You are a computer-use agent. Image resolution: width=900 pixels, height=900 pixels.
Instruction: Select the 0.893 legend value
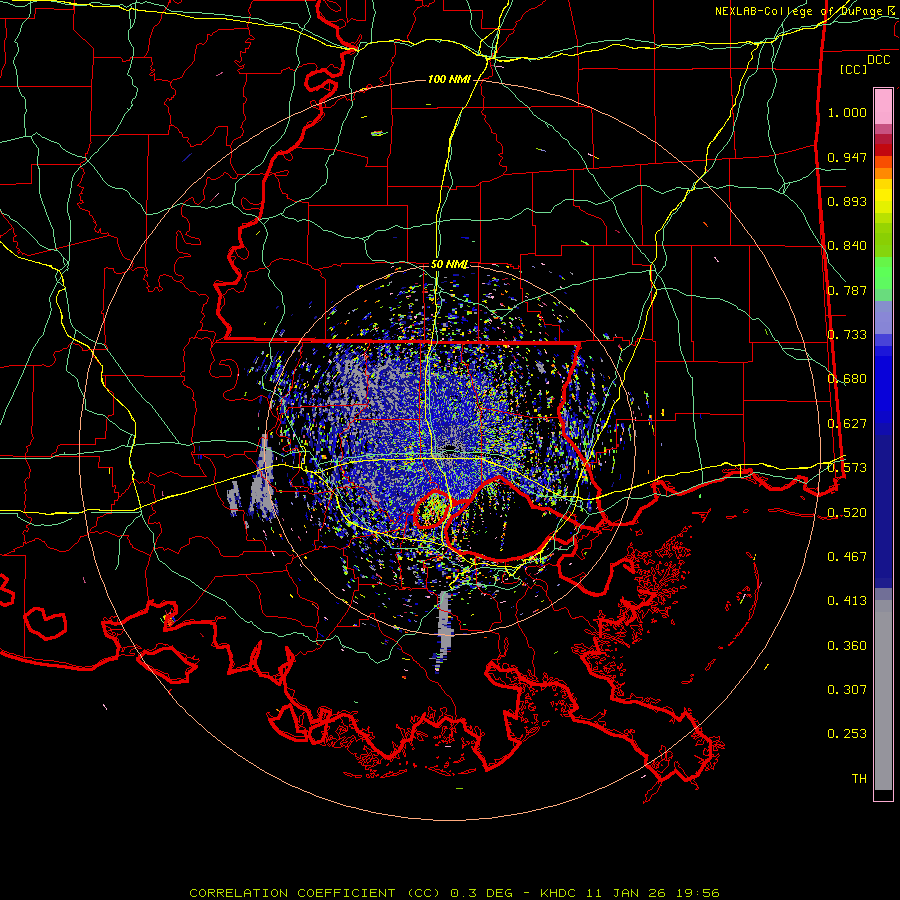tap(847, 201)
